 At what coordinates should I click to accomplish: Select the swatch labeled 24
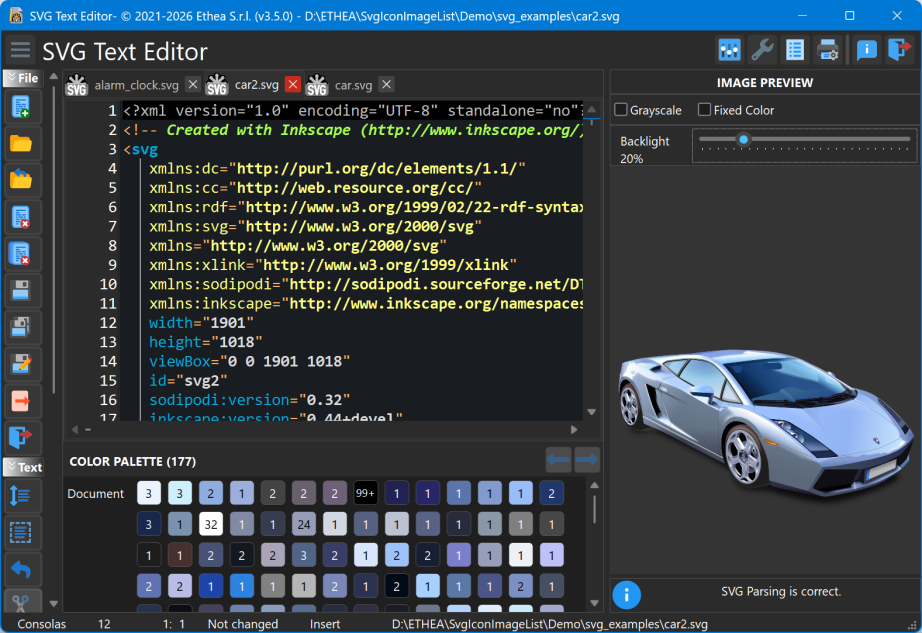pyautogui.click(x=303, y=524)
